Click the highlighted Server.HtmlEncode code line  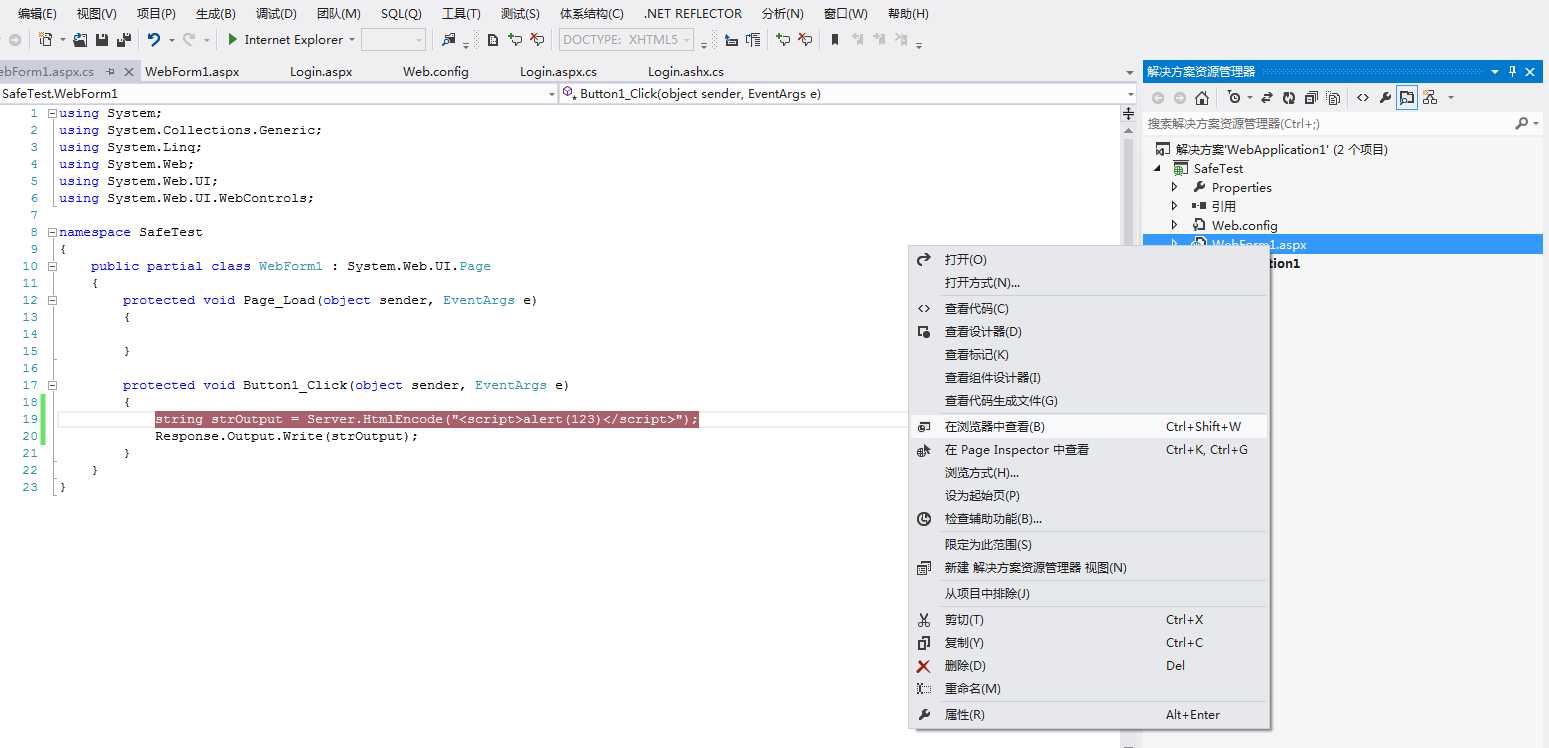[x=427, y=419]
